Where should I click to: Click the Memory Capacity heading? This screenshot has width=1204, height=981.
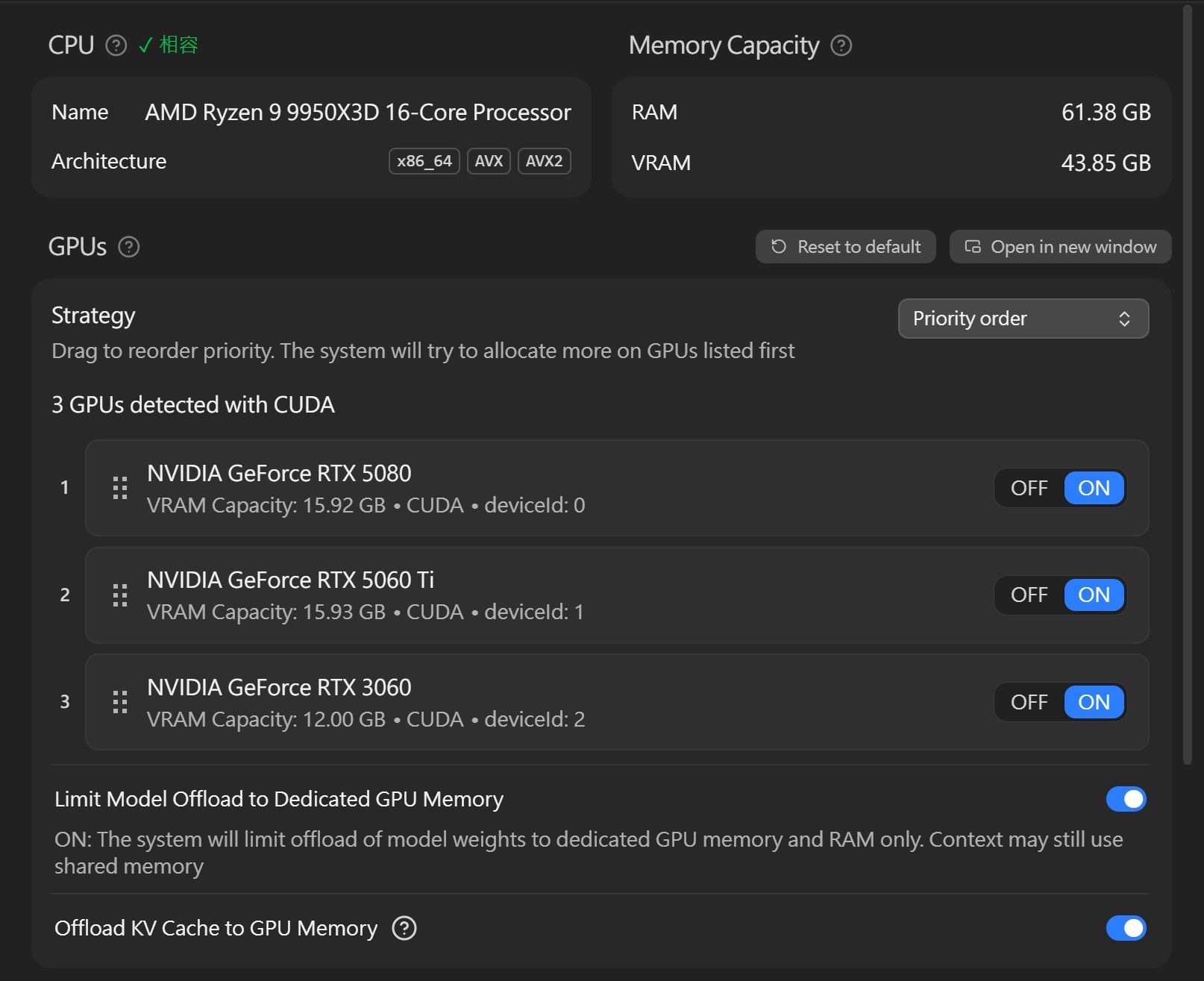click(724, 46)
